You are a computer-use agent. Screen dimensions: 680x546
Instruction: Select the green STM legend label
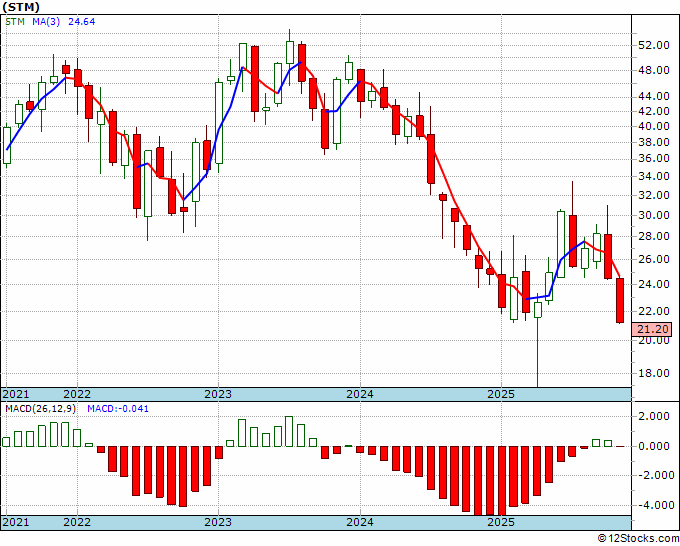pyautogui.click(x=15, y=22)
